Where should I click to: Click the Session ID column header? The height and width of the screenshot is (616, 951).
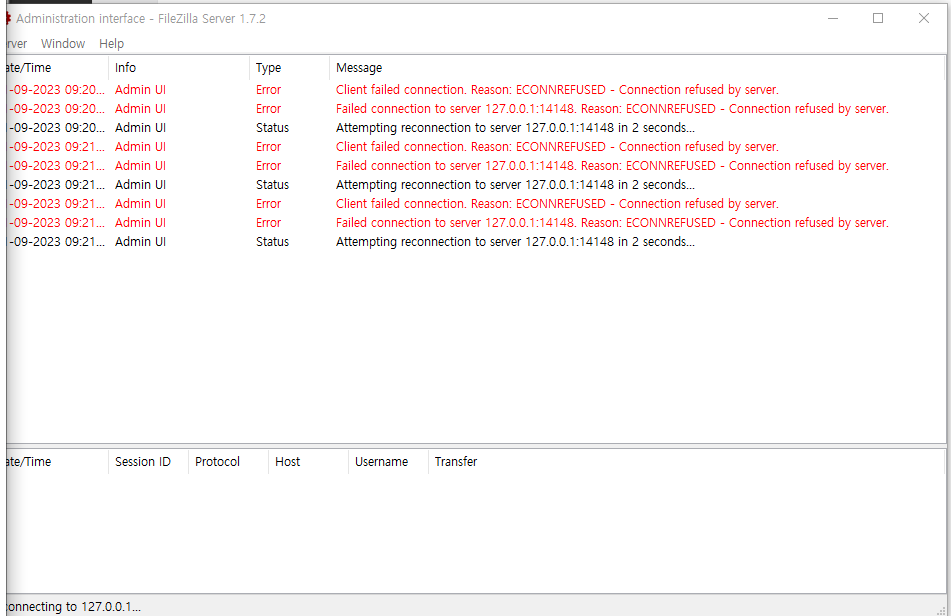point(148,461)
